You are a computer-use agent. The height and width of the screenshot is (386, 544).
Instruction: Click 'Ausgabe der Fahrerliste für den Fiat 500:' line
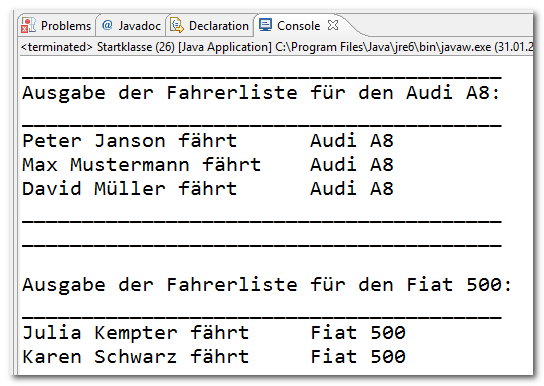[x=267, y=285]
